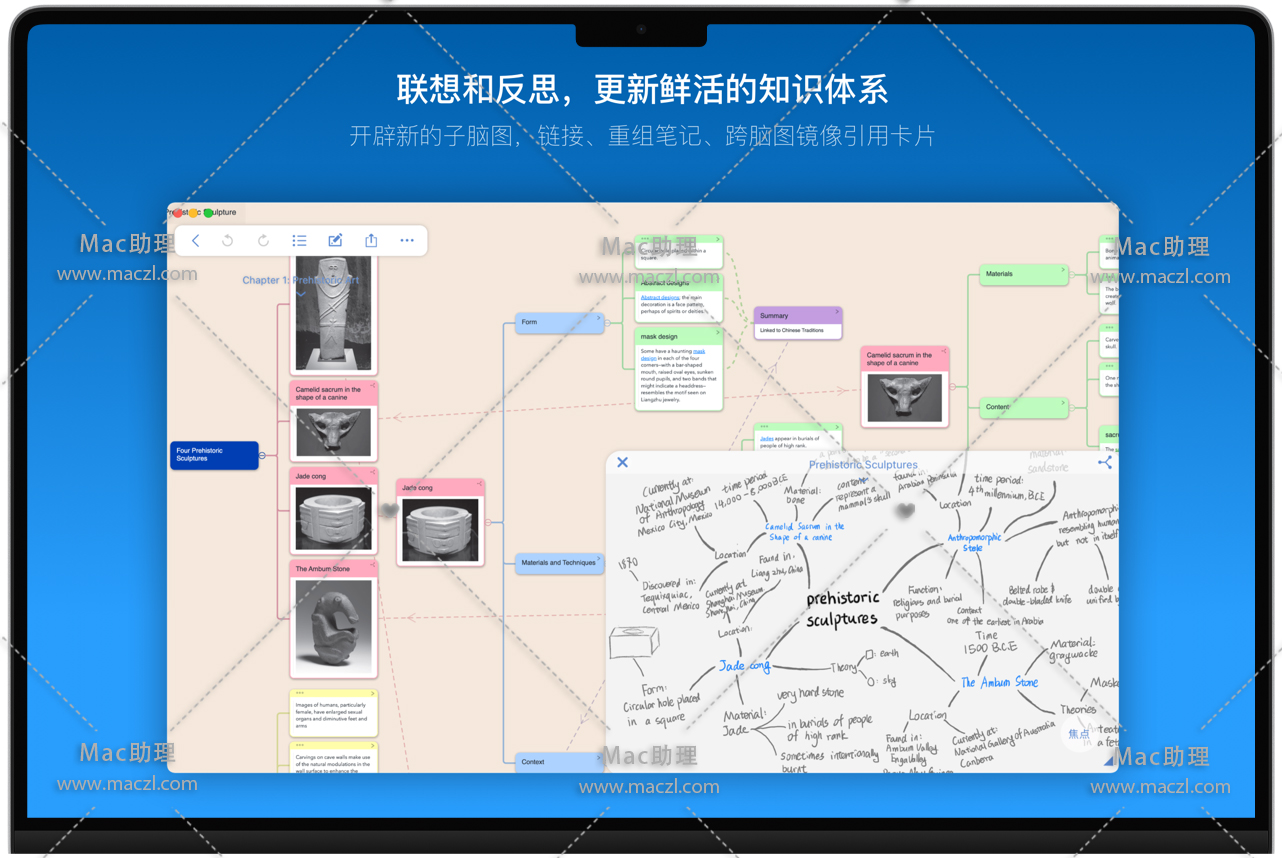Viewport: 1282px width, 858px height.
Task: Select the Four Prehistoric Sculptures root node
Action: [214, 455]
